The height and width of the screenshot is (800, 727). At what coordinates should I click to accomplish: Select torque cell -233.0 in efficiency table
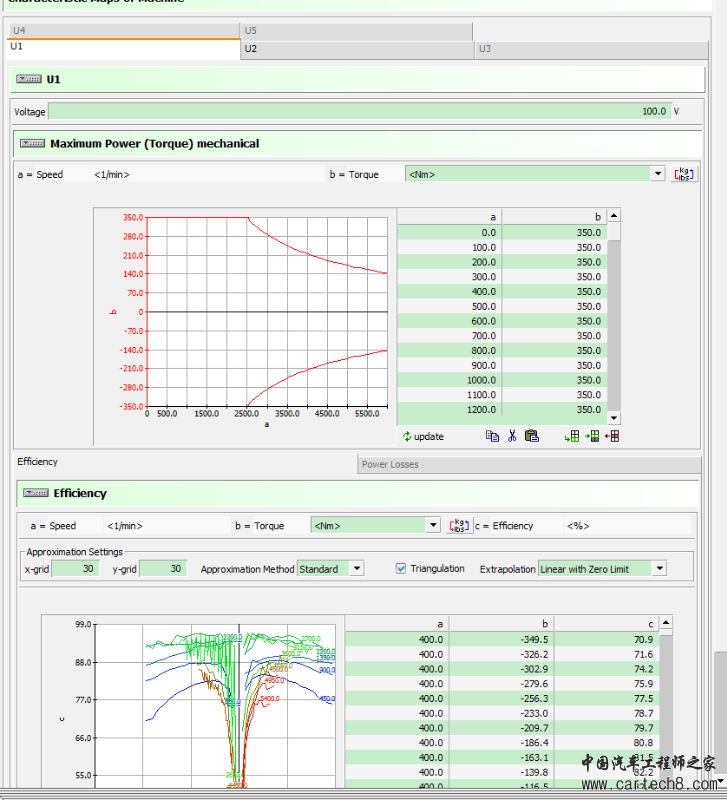point(501,714)
